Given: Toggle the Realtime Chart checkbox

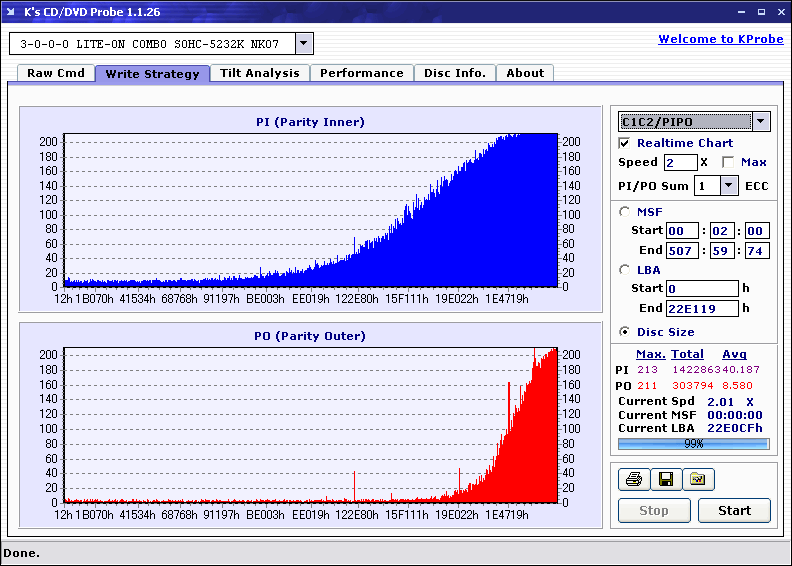Looking at the screenshot, I should [x=624, y=143].
